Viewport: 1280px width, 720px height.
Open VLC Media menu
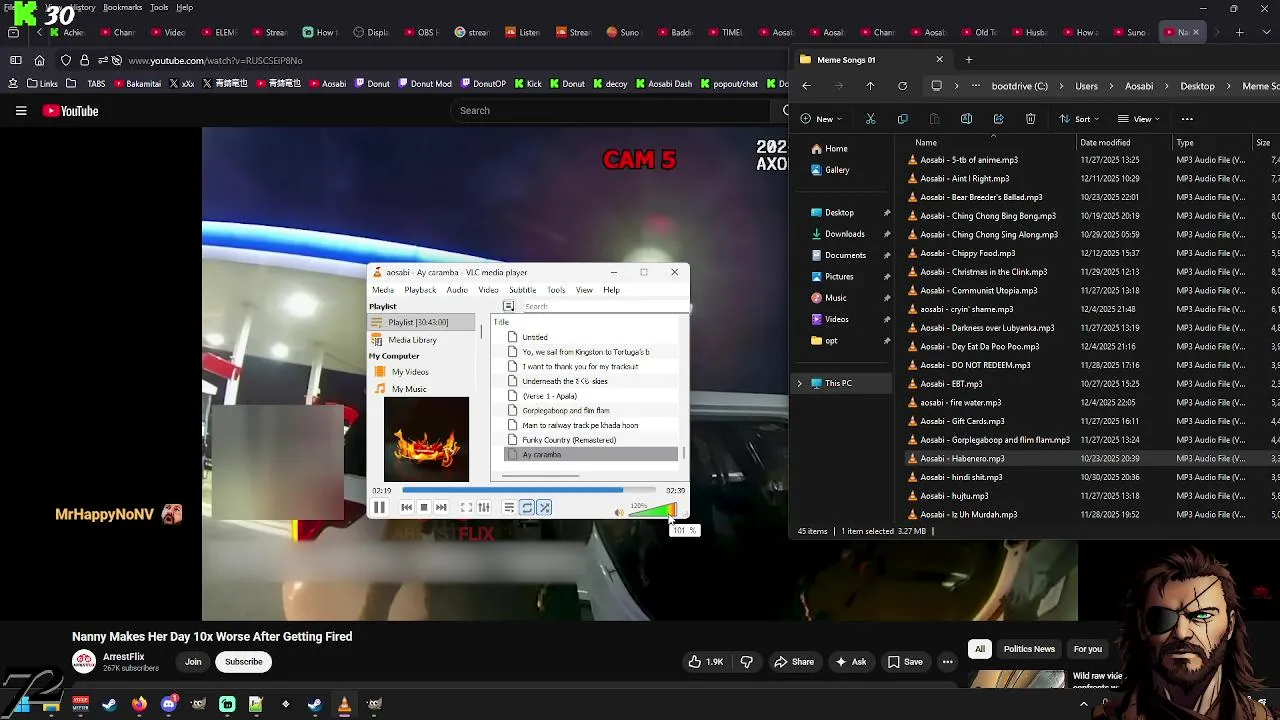click(383, 290)
